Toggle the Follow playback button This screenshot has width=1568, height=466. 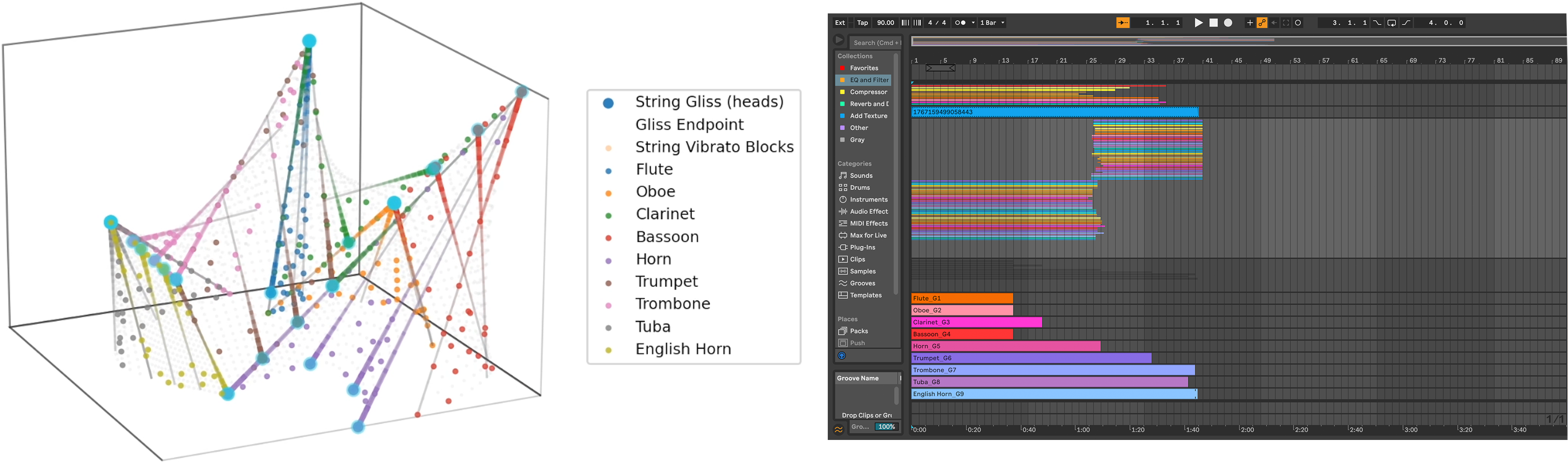[1122, 22]
